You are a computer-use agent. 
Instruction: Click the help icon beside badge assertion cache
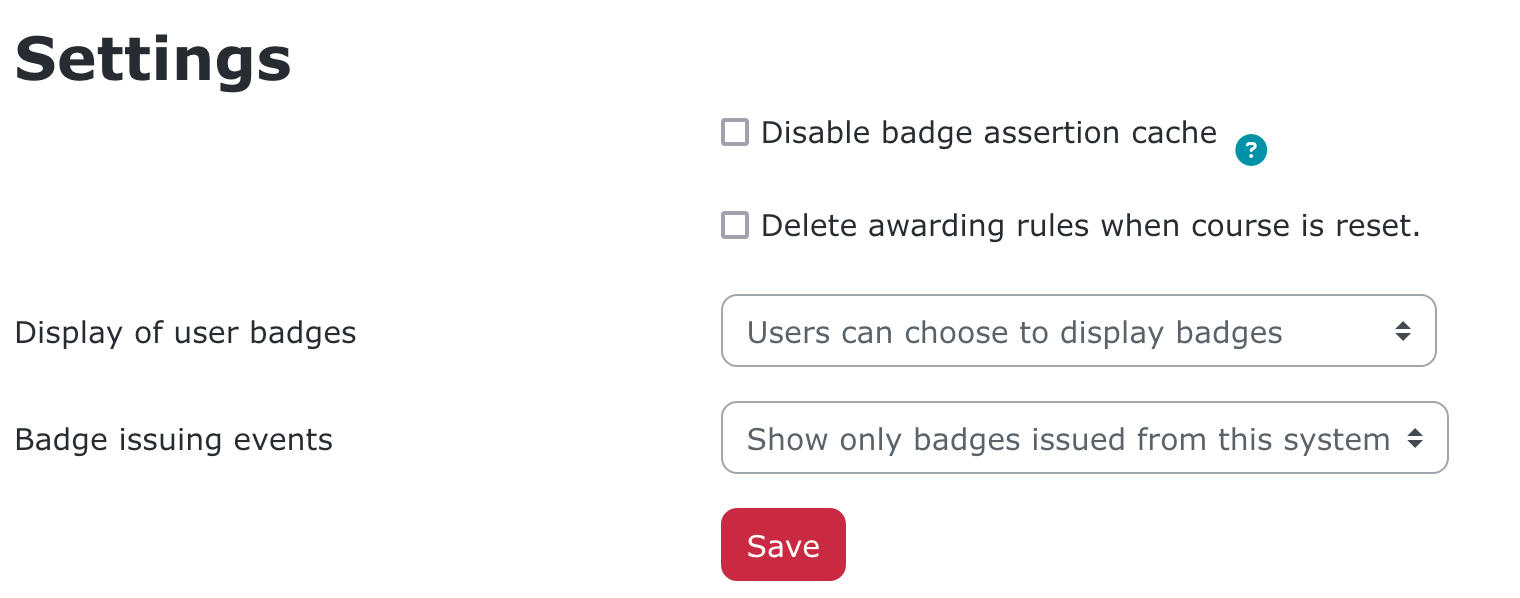(1250, 151)
